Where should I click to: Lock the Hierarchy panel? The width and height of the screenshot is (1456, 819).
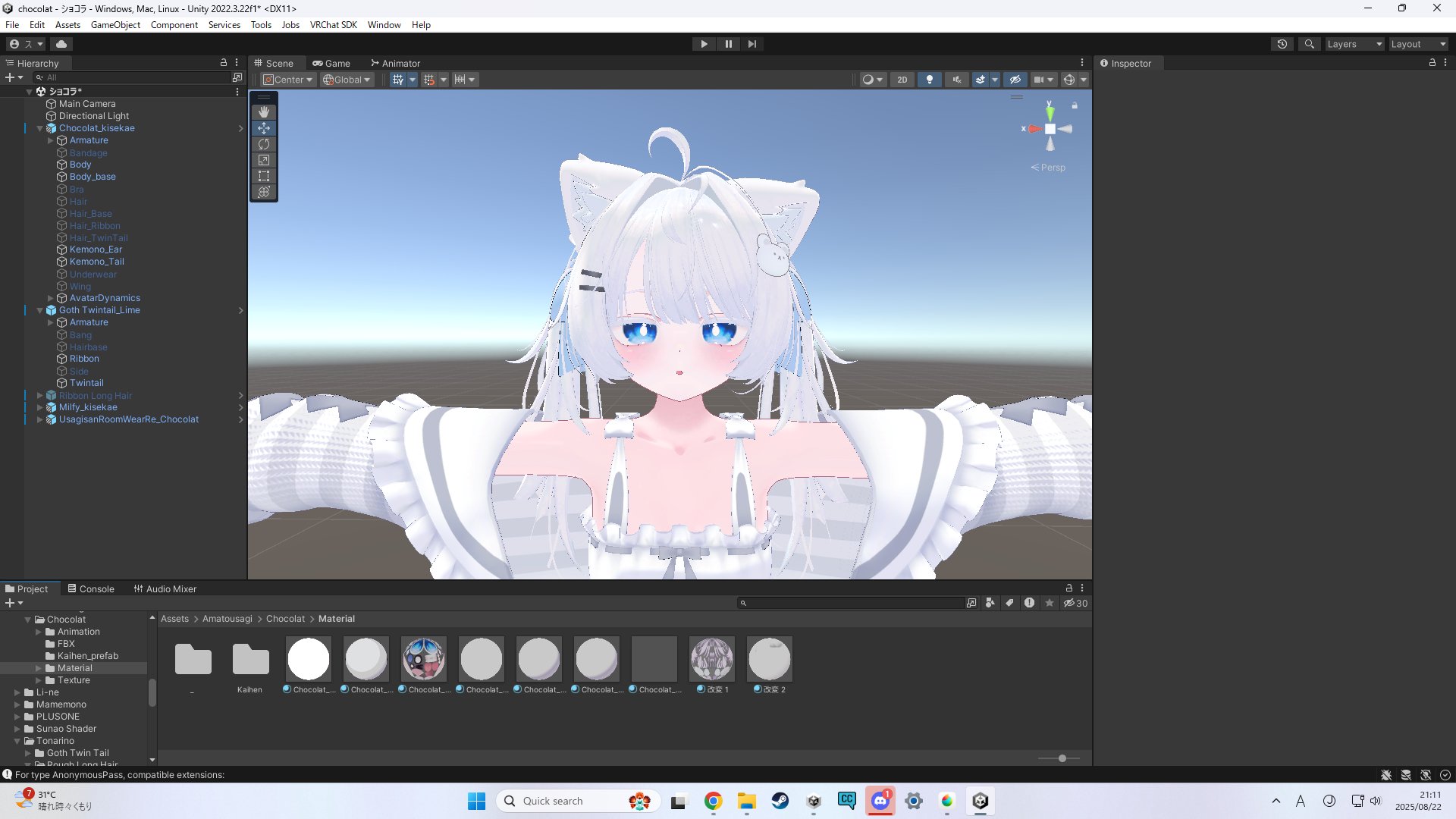point(224,63)
